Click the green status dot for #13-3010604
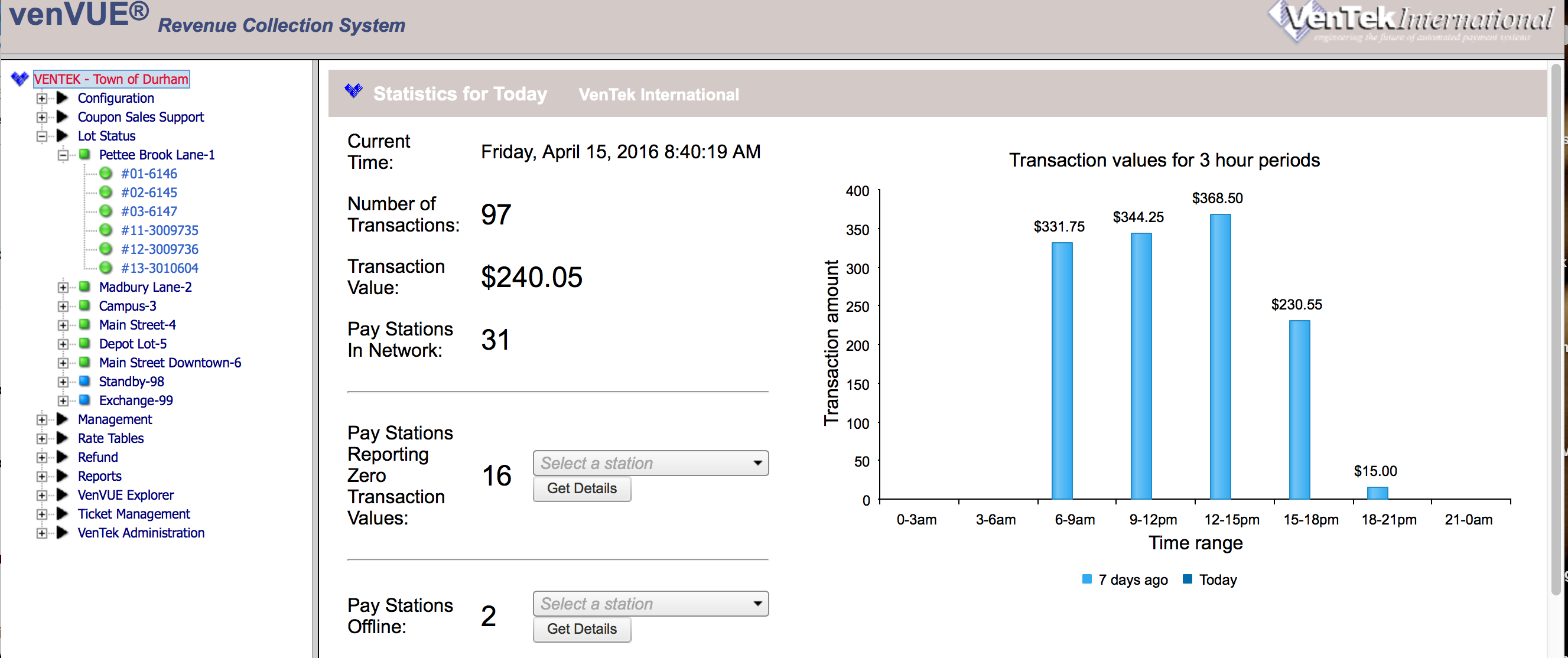The image size is (1568, 658). pyautogui.click(x=106, y=268)
